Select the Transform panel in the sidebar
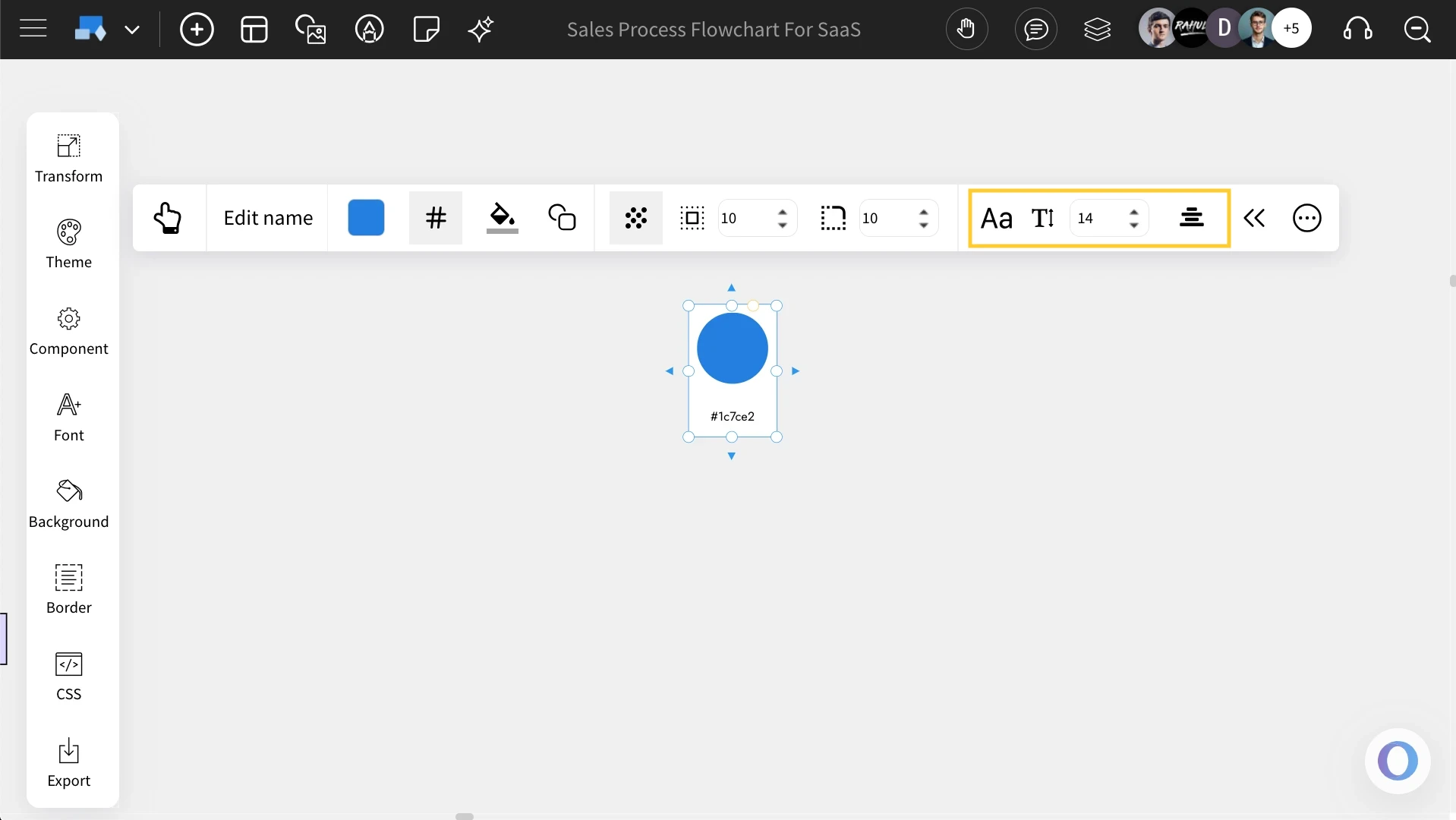 [x=69, y=157]
